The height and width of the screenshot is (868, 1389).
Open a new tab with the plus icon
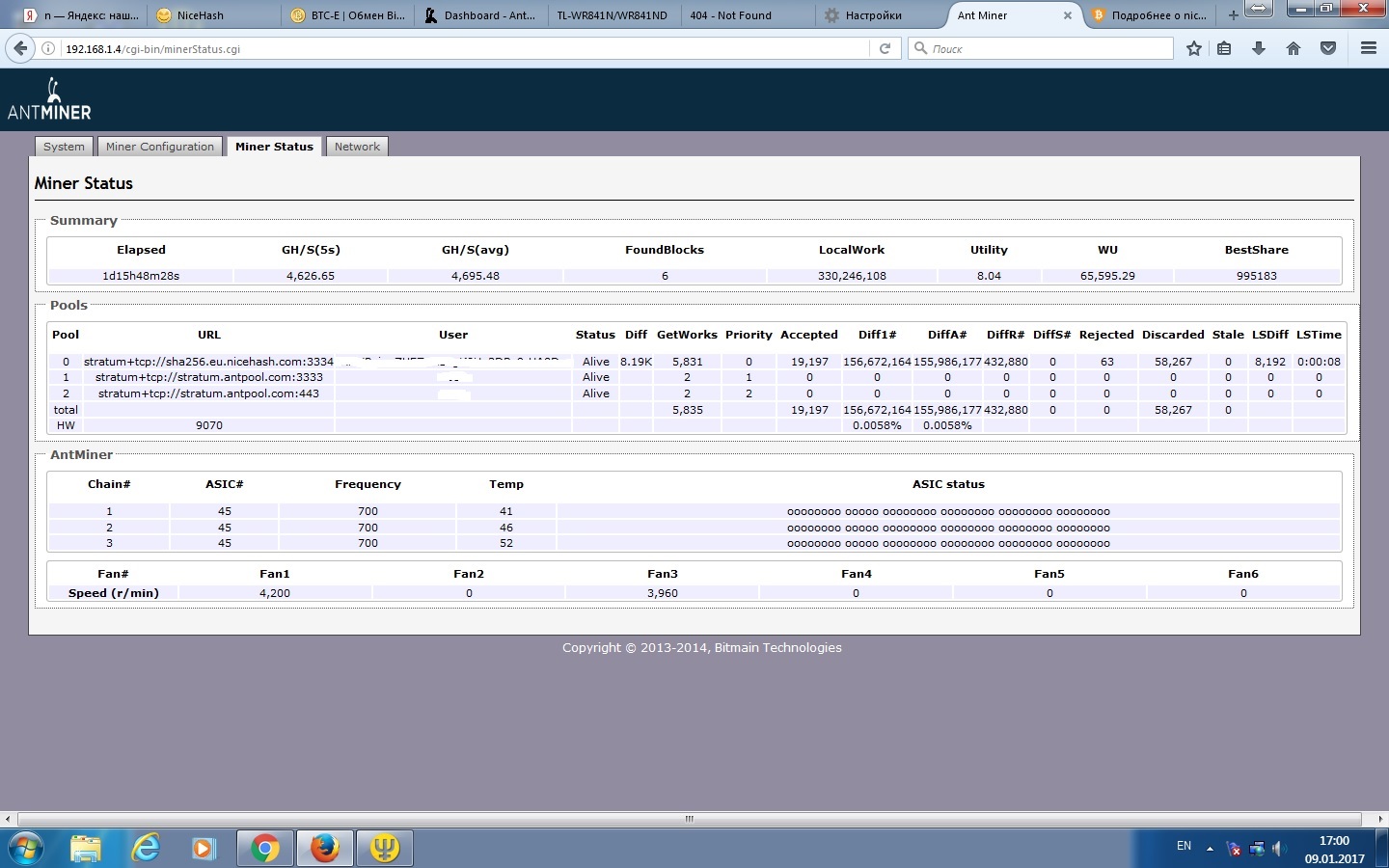tap(1233, 15)
